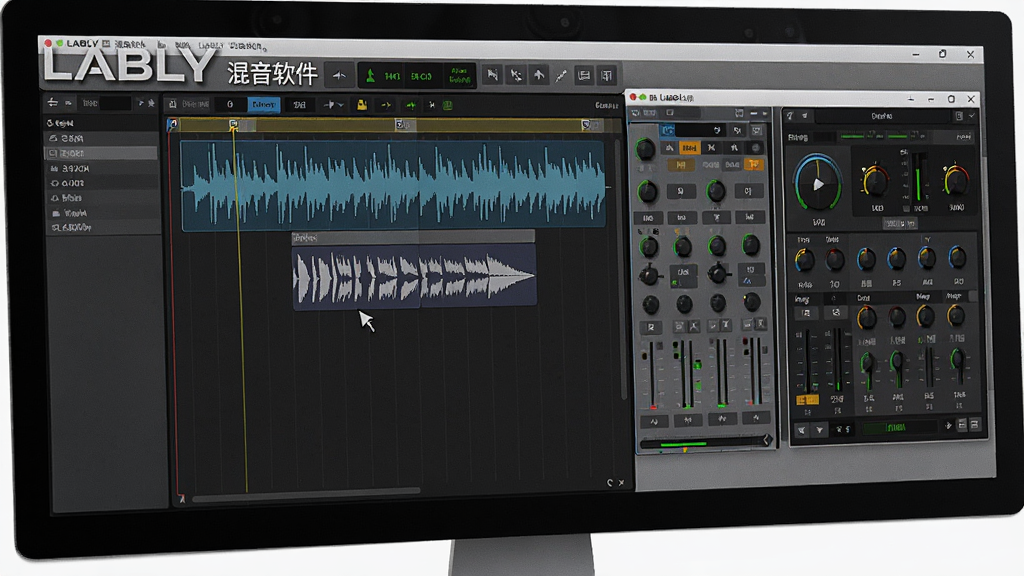Image resolution: width=1024 pixels, height=576 pixels.
Task: Select the large blue waveform clip
Action: pos(393,185)
